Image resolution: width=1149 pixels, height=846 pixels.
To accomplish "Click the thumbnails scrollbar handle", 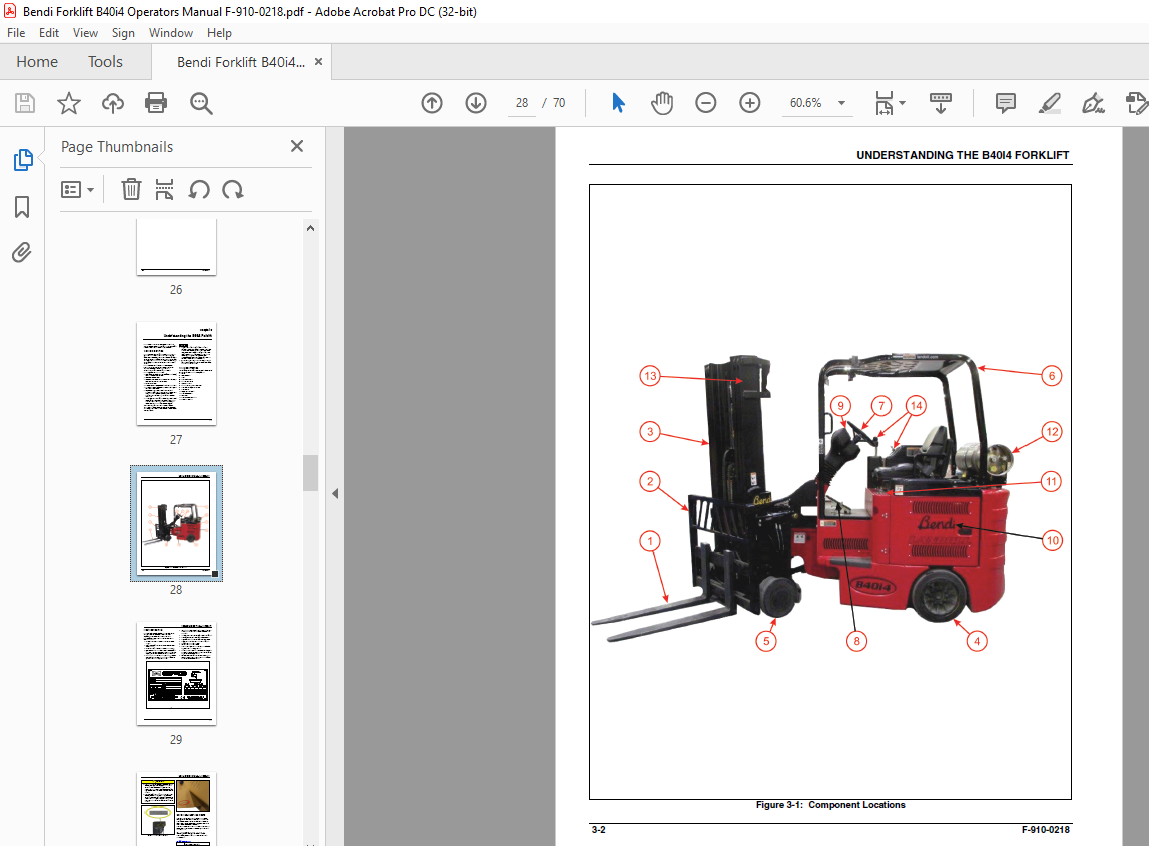I will (x=311, y=473).
